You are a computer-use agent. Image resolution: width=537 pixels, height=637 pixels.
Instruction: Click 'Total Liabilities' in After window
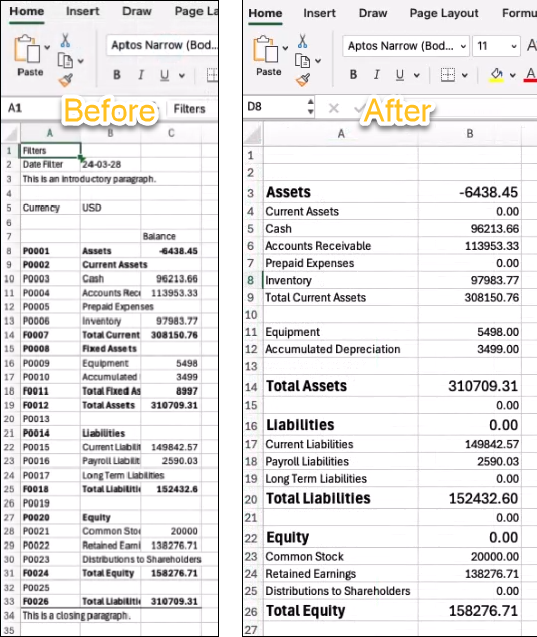(x=340, y=498)
